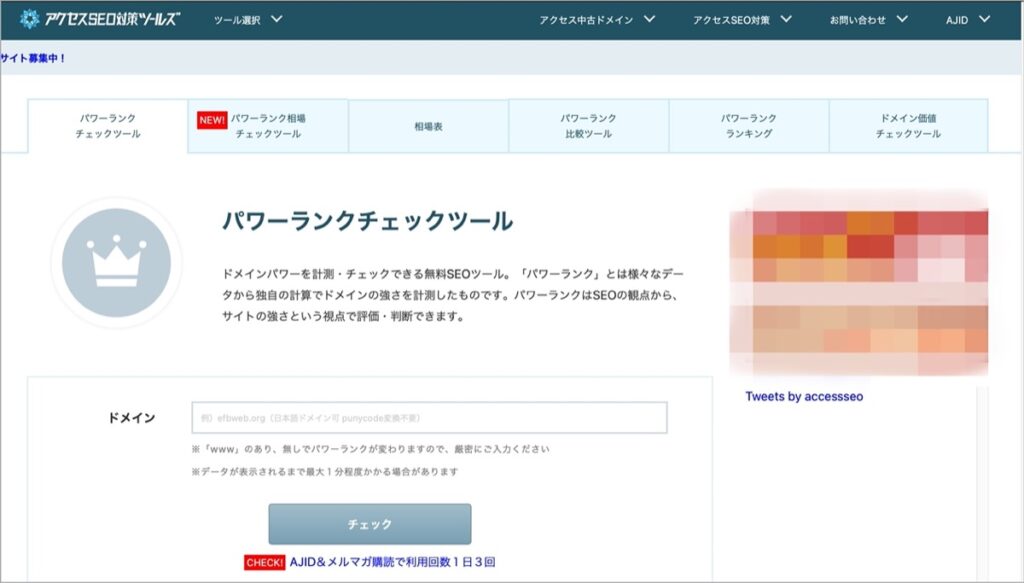
Task: Expand the ツール選択 dropdown chevron
Action: click(277, 19)
